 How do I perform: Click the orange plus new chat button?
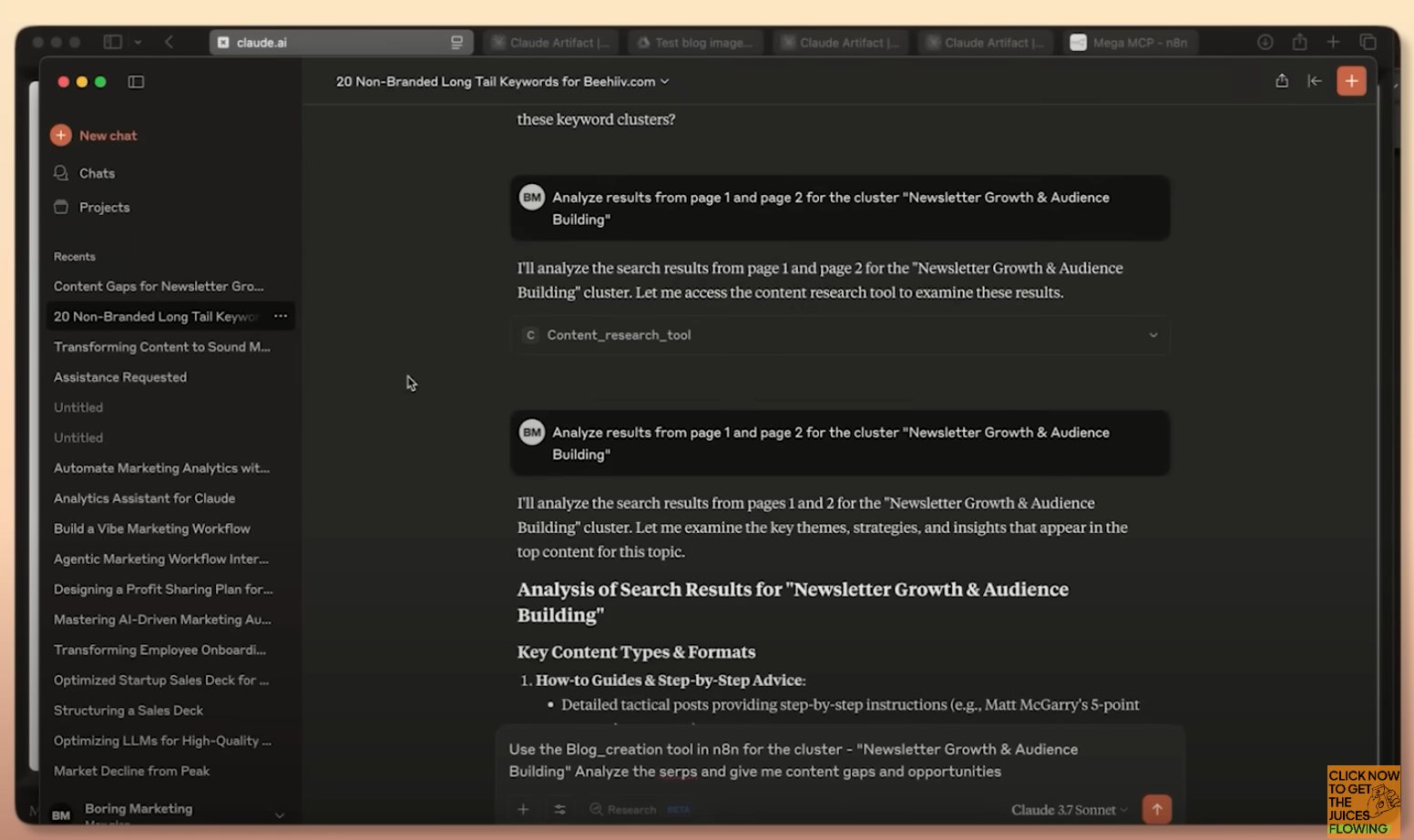click(x=1351, y=81)
